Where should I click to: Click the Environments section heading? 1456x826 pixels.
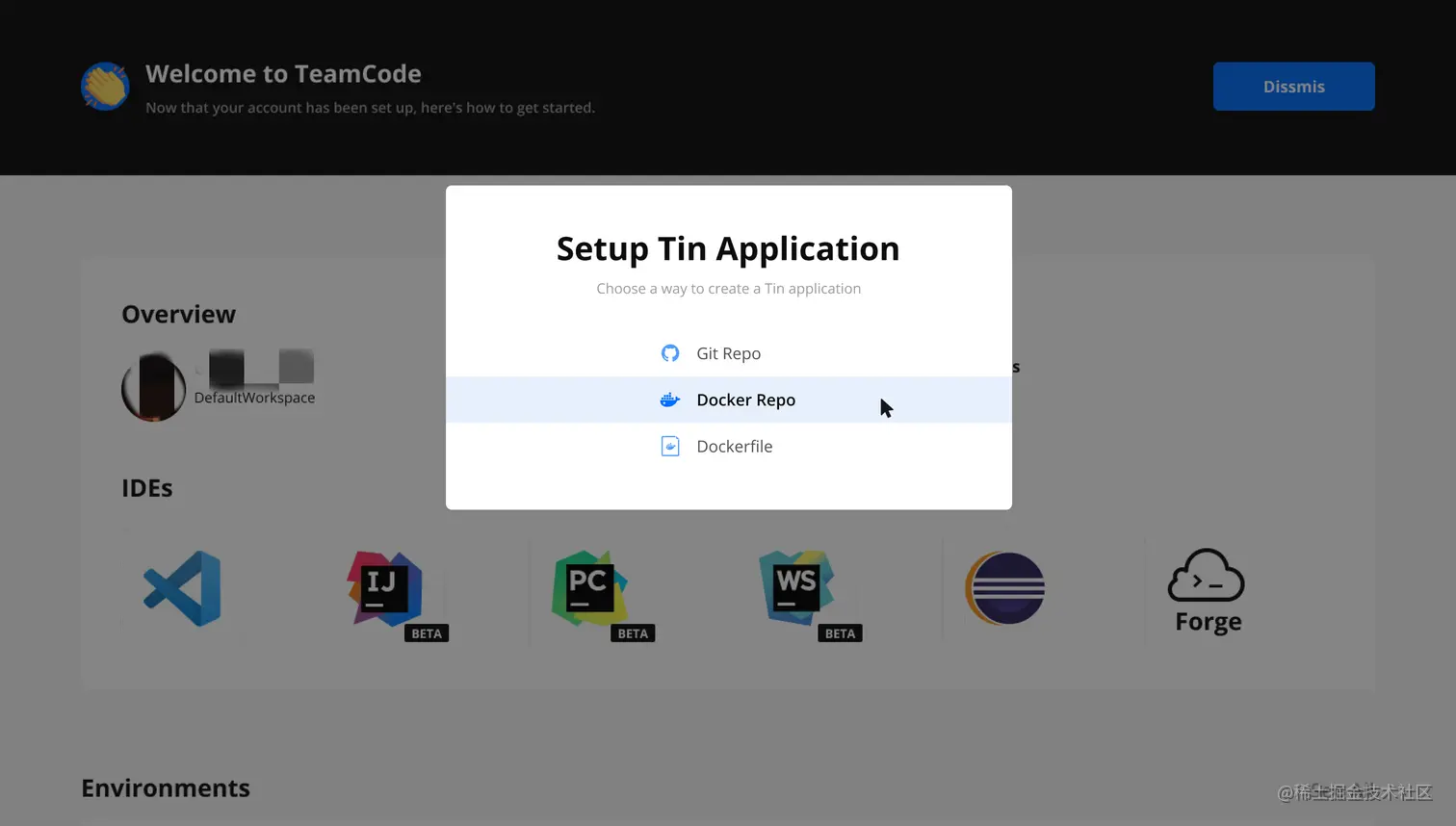(x=165, y=787)
